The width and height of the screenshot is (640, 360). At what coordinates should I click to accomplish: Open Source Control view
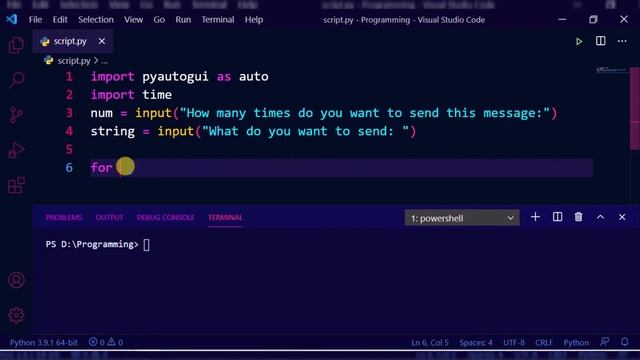(16, 115)
